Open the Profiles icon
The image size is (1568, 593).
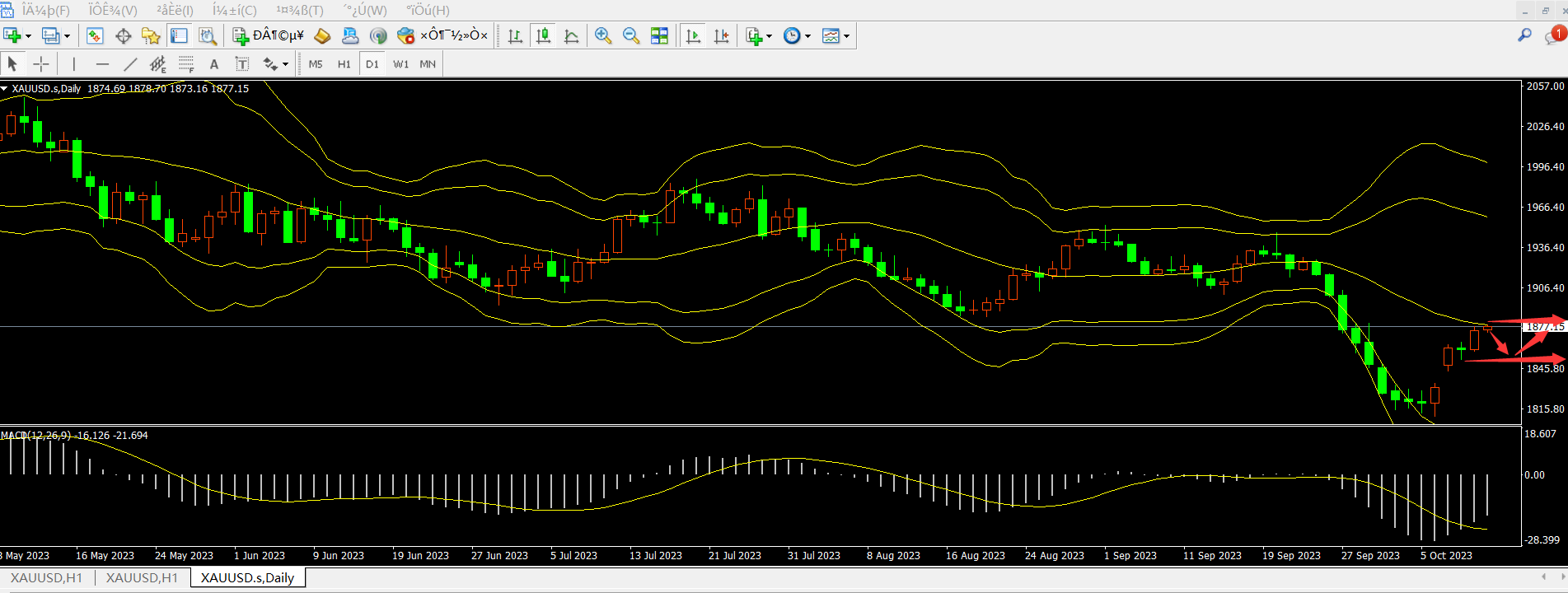tap(51, 35)
